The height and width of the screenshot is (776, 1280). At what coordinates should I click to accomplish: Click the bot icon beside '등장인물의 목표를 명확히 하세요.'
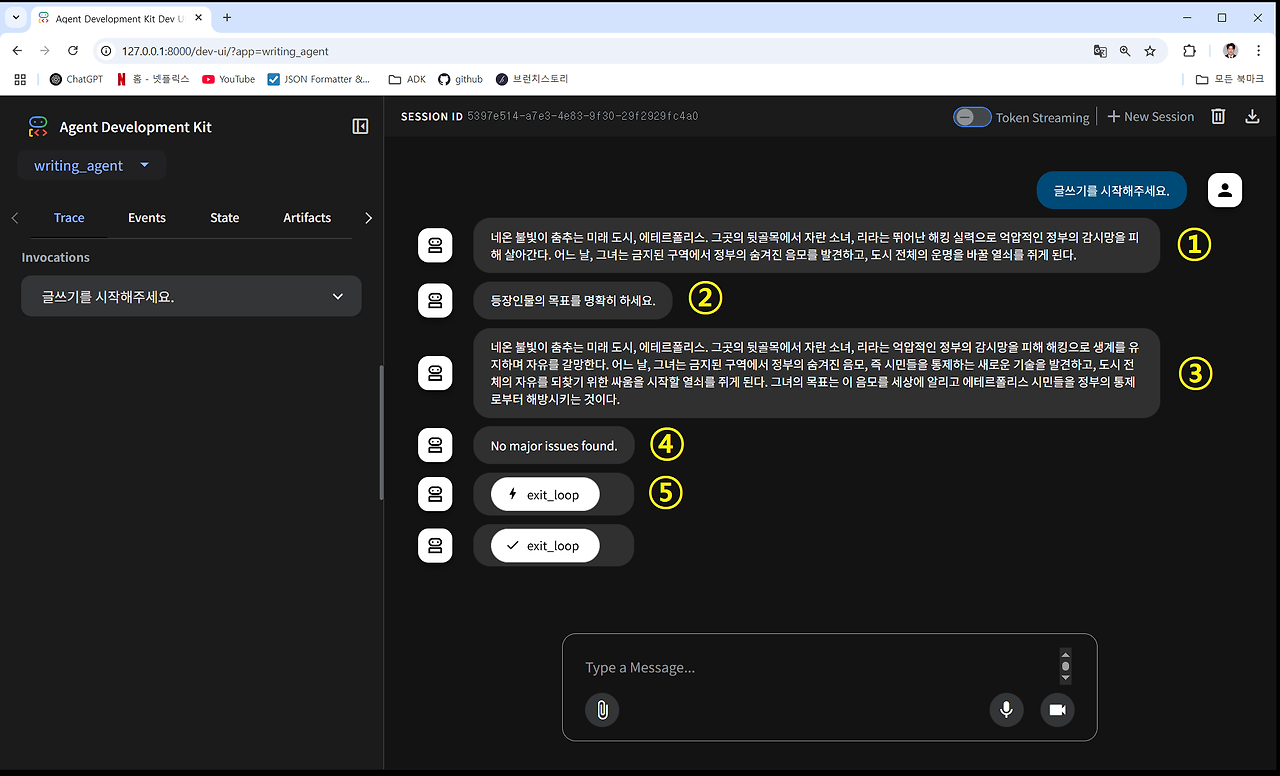coord(435,300)
